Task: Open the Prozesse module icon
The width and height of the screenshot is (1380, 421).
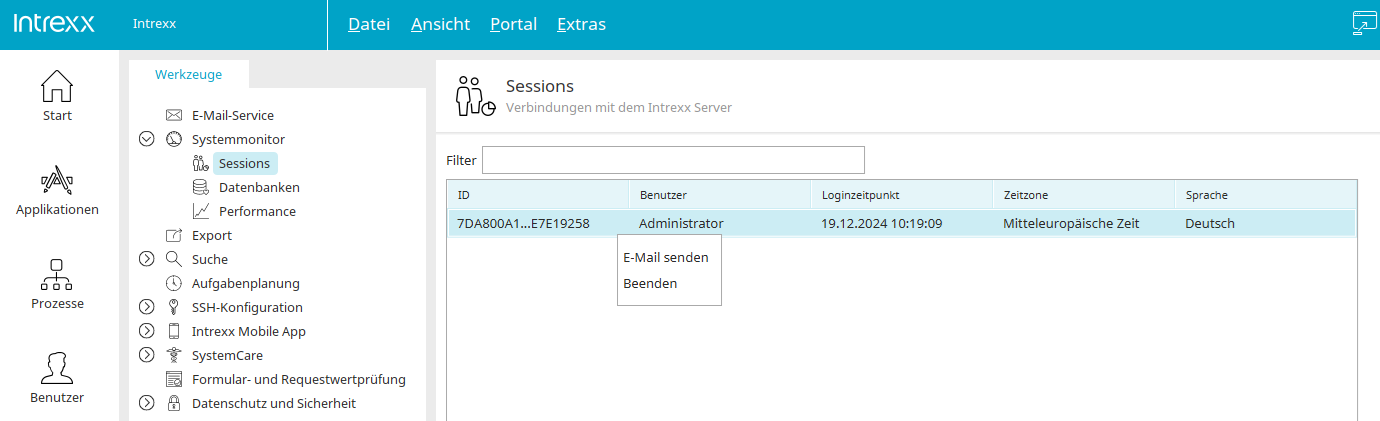Action: [57, 275]
